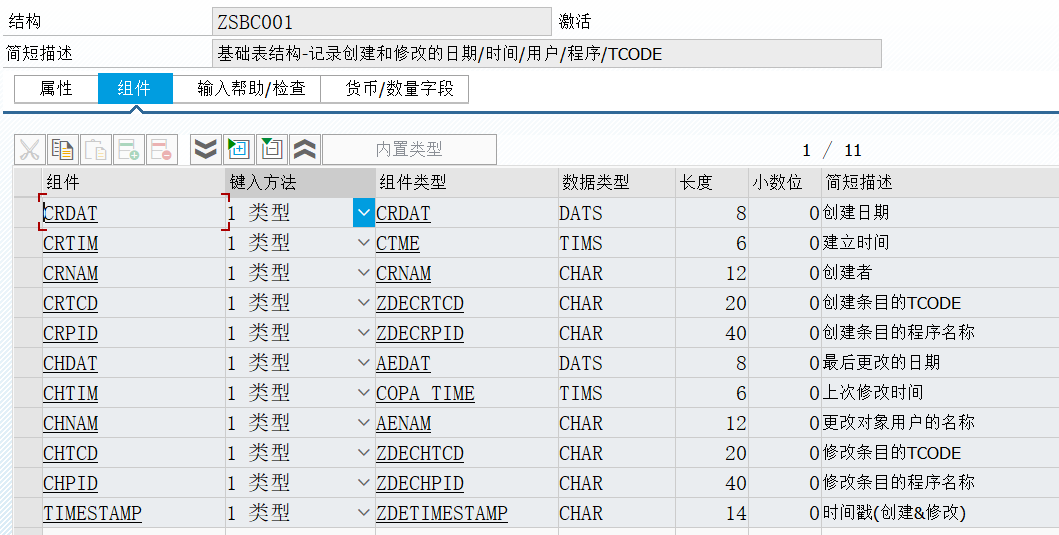The image size is (1059, 535).
Task: Click the CRTIM component name cell
Action: point(134,243)
